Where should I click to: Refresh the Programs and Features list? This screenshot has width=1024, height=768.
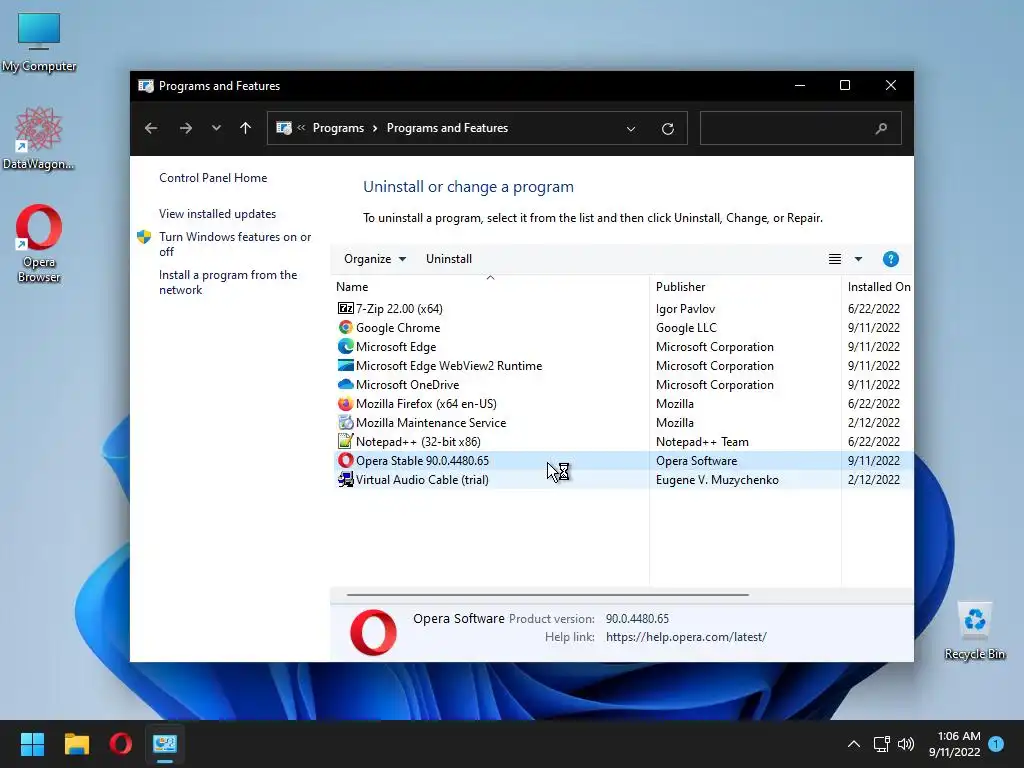click(x=667, y=129)
